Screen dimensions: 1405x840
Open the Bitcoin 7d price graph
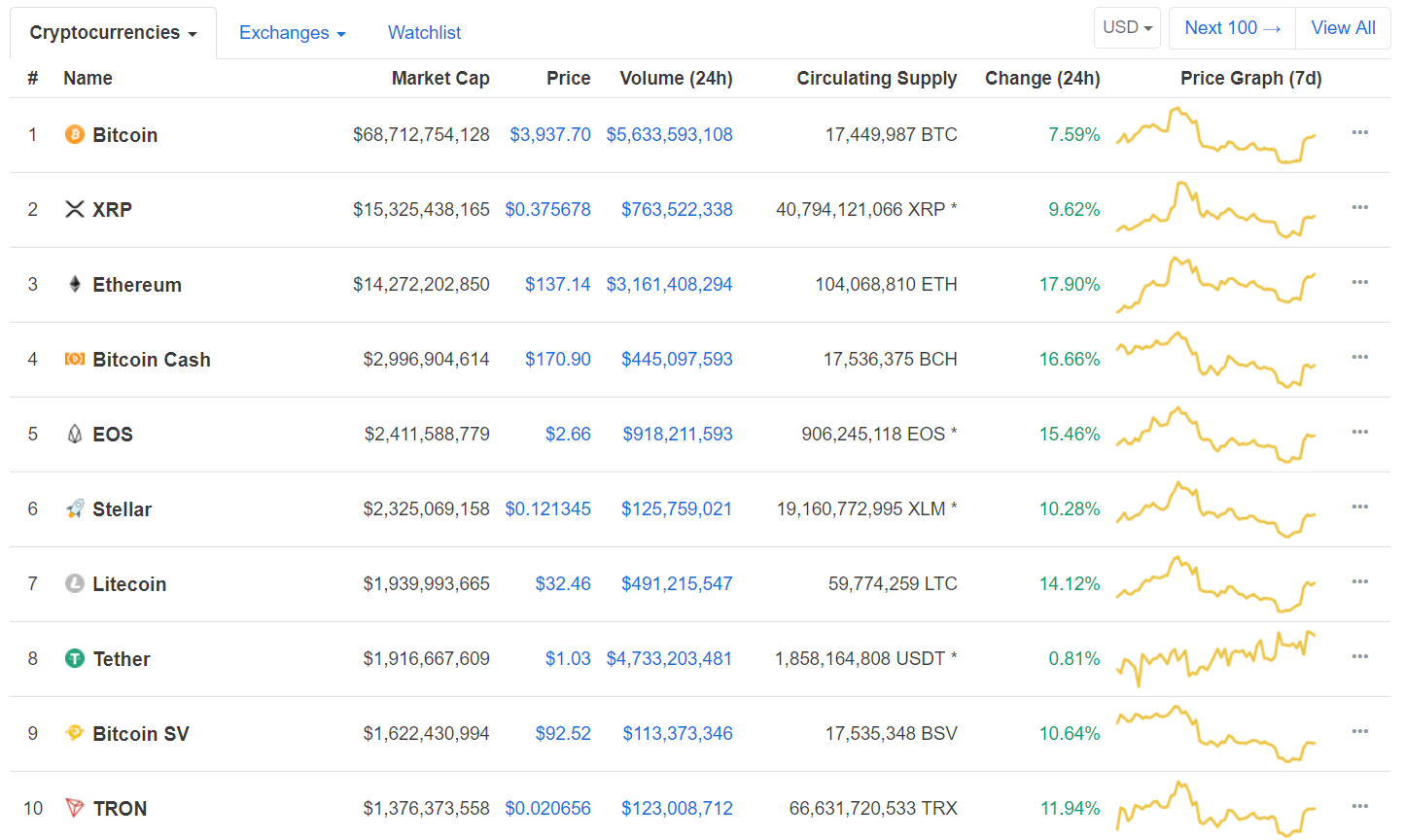pos(1215,135)
